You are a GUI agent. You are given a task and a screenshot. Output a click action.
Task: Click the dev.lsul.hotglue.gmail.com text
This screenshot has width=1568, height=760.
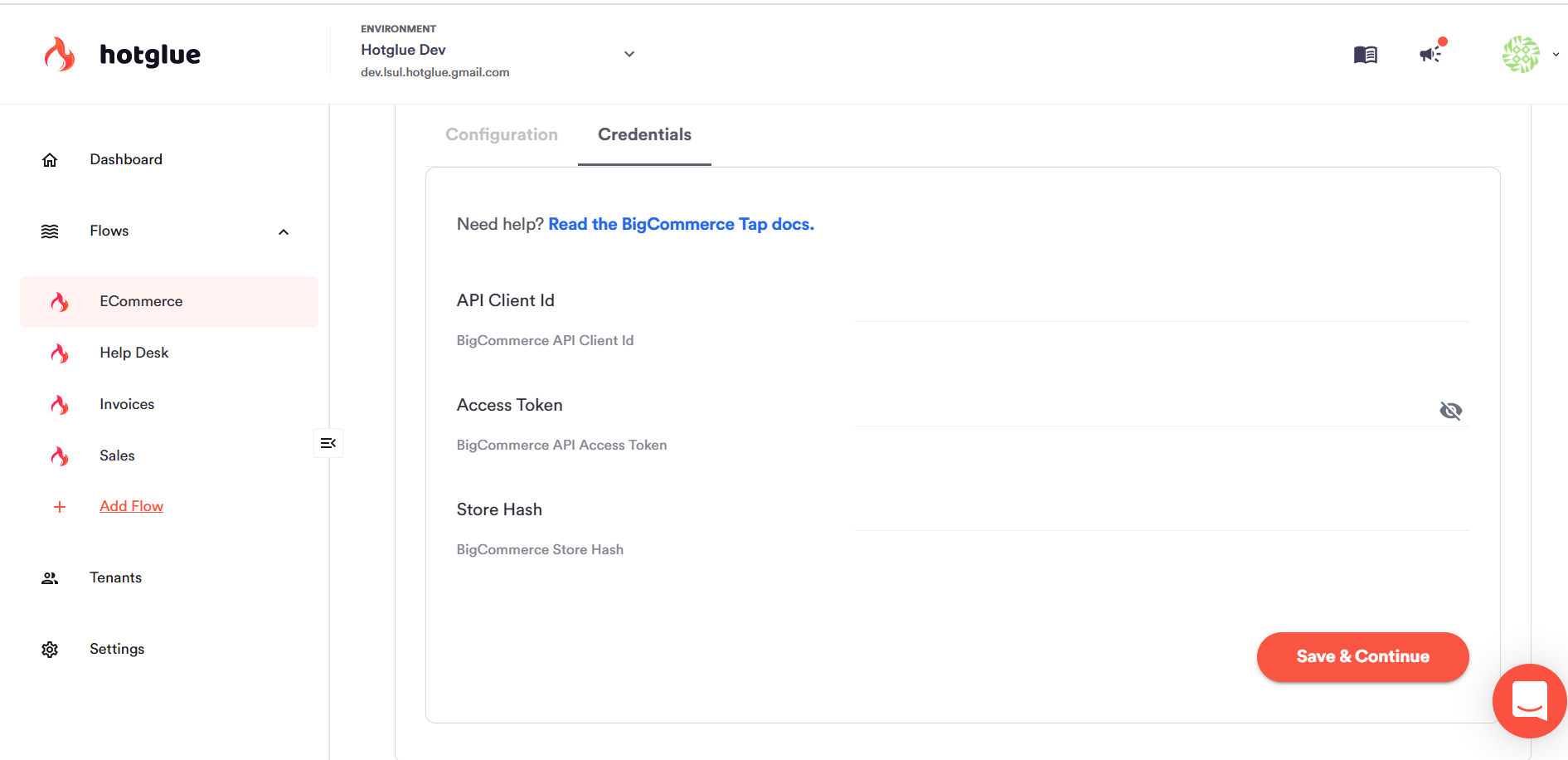pyautogui.click(x=434, y=72)
